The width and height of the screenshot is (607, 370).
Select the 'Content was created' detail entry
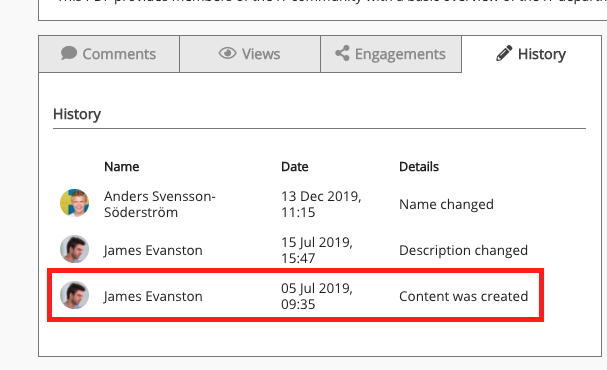click(463, 296)
